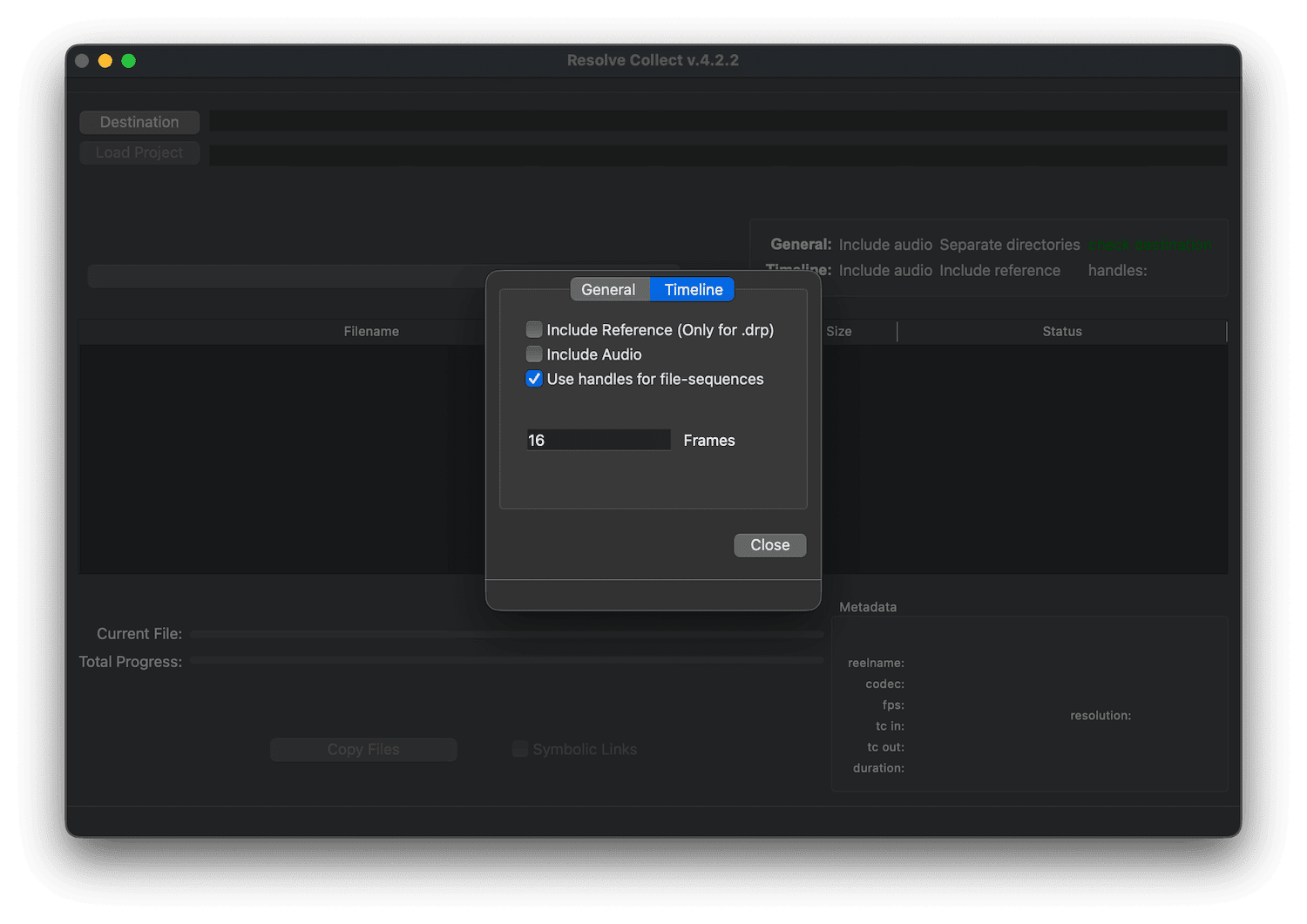Click the 'General:' summary label

point(801,245)
